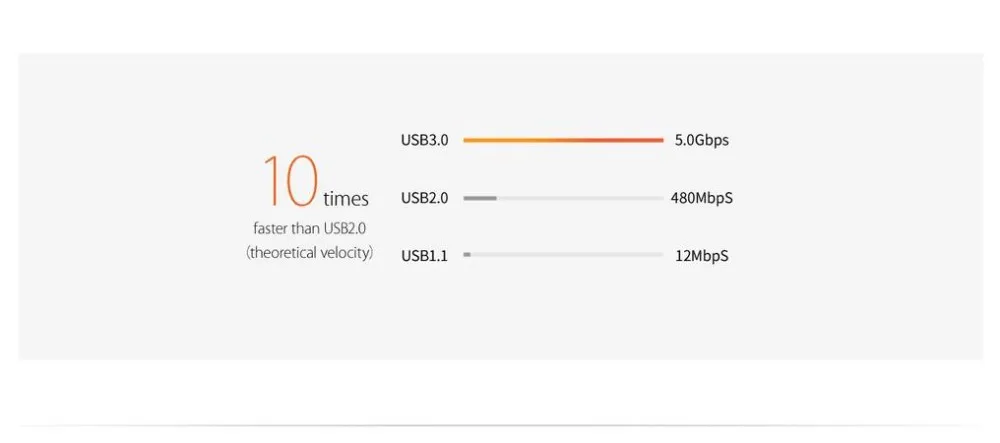The width and height of the screenshot is (1000, 443).
Task: Select the 12MbpS speed value
Action: pos(702,256)
